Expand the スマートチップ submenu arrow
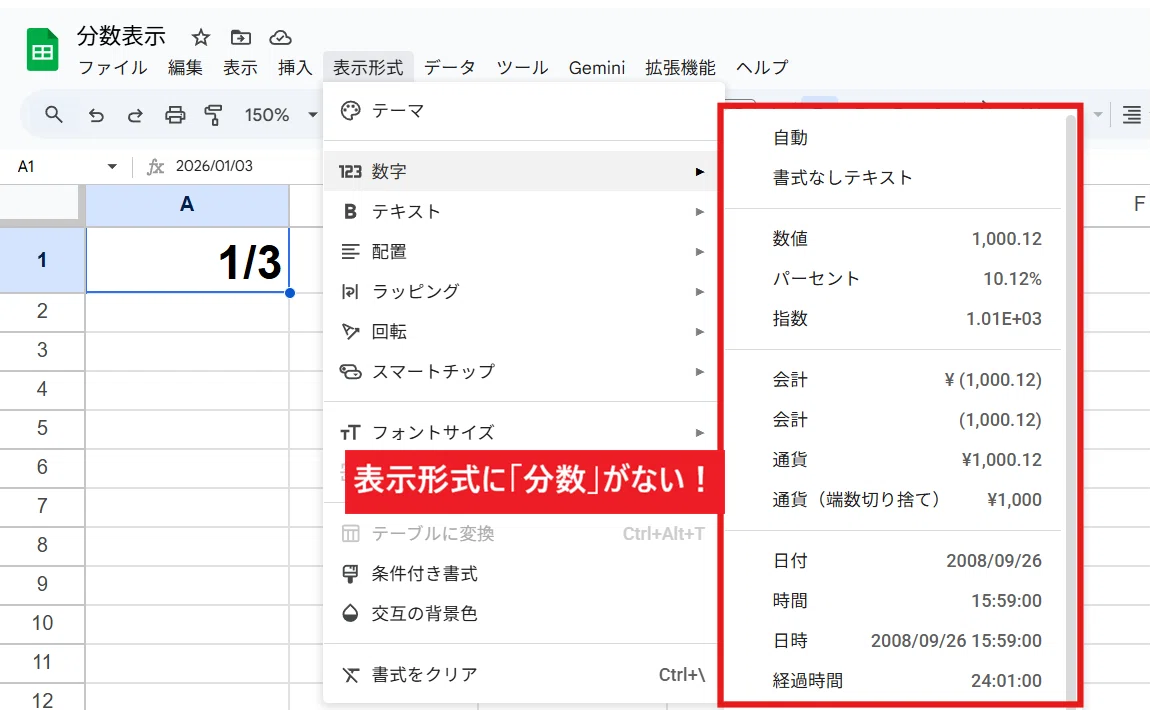1153x710 pixels. [x=699, y=372]
